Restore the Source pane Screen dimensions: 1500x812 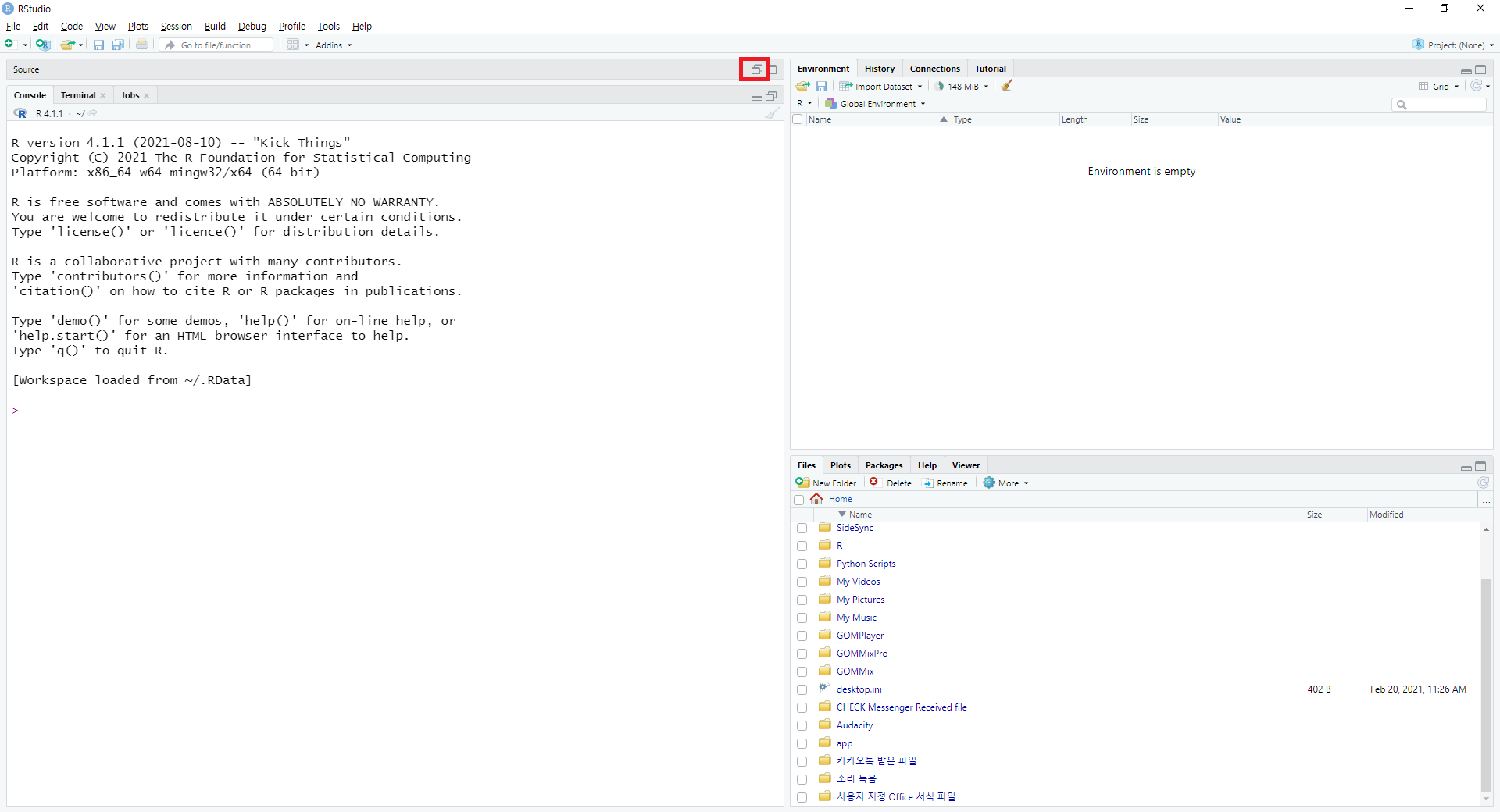pyautogui.click(x=756, y=69)
